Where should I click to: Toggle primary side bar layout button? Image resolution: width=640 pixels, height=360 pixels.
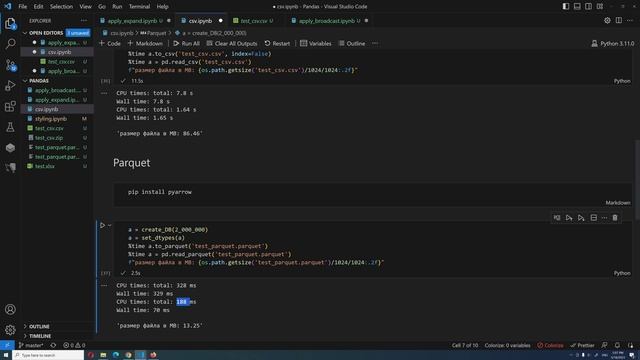click(566, 7)
